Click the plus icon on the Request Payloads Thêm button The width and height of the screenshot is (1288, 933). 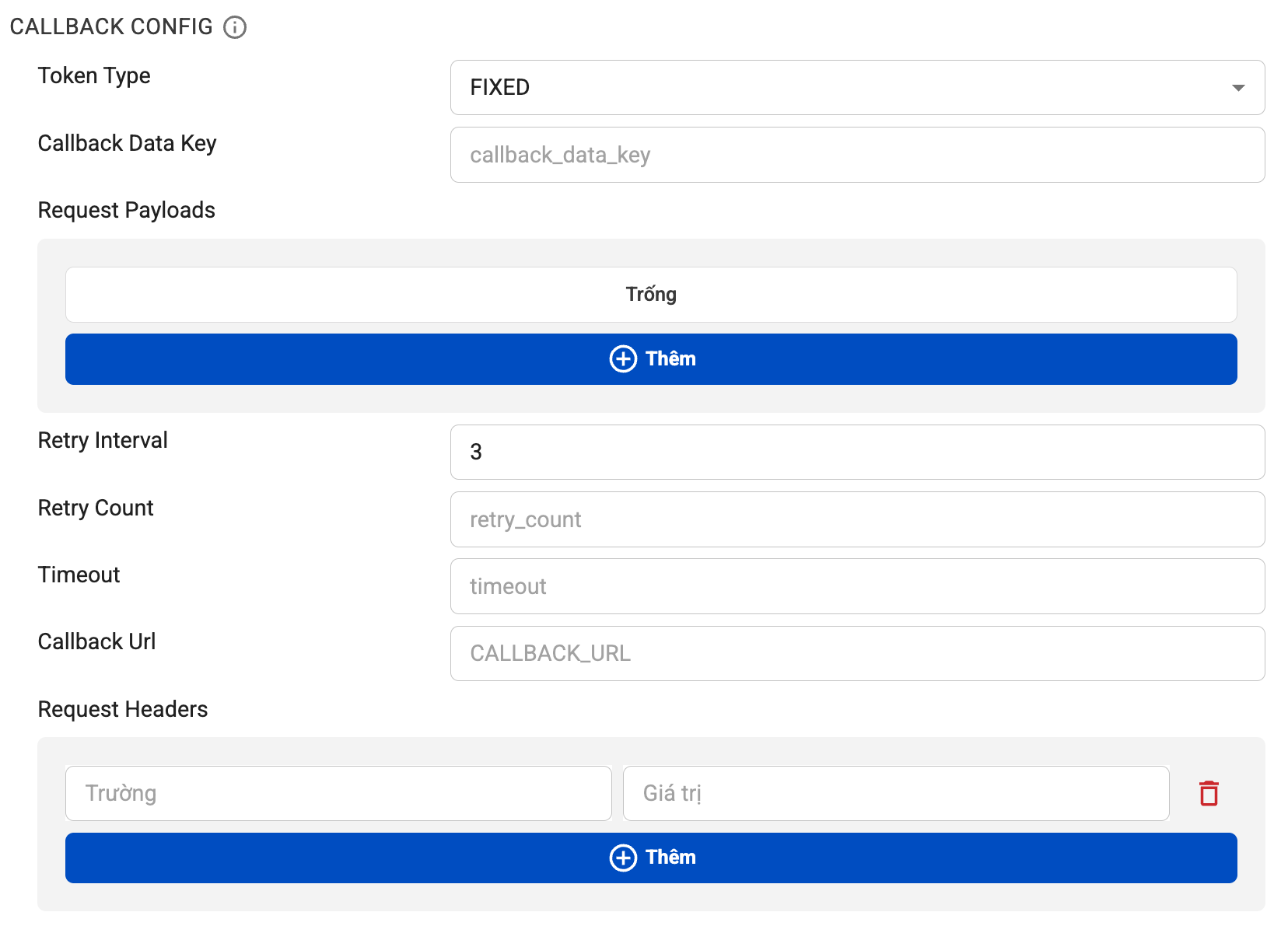click(x=623, y=359)
